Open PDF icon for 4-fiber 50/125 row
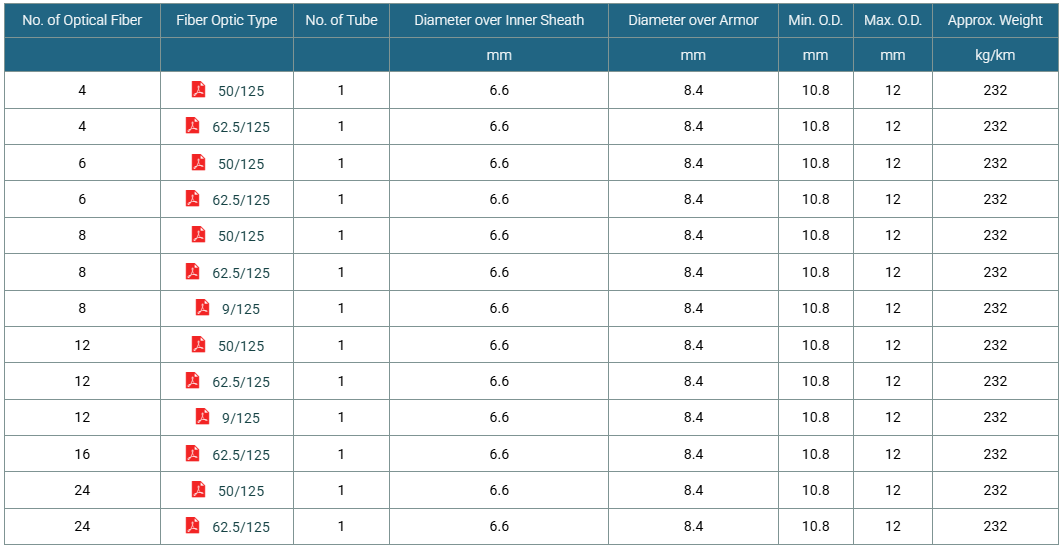The image size is (1062, 549). [x=198, y=89]
